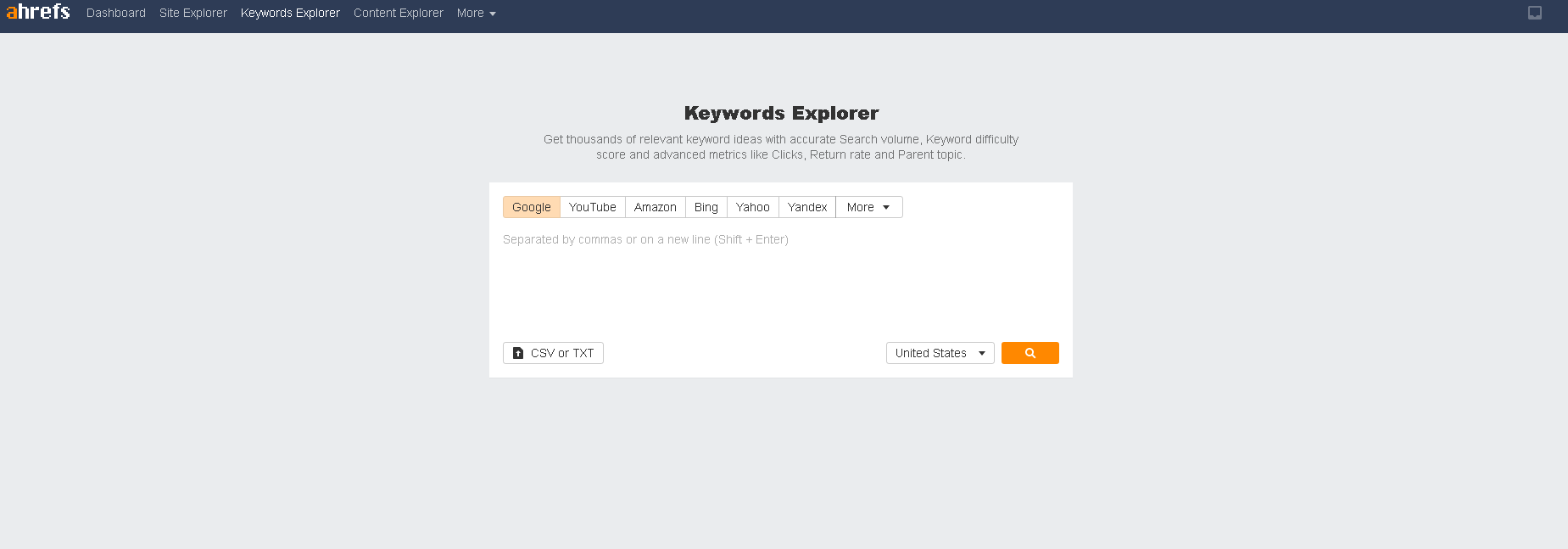Open the notifications inbox icon

pos(1535,13)
